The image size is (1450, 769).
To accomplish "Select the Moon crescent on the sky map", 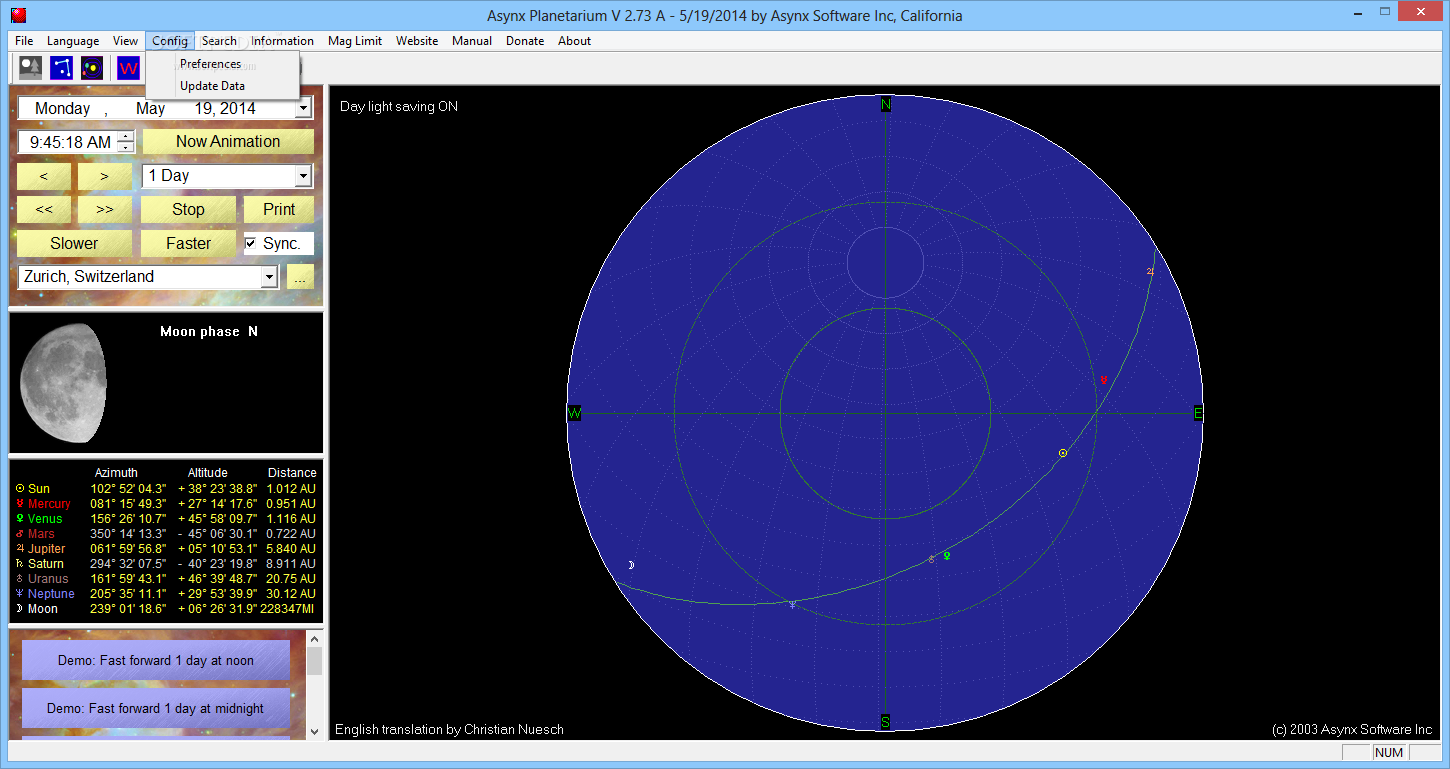I will [x=631, y=566].
